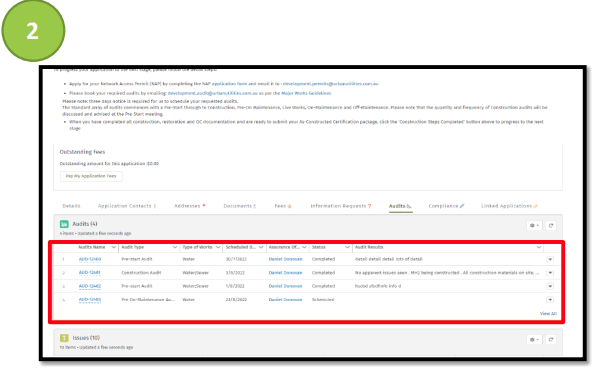Open row actions for 1/8/2022 Pre-start Audit
The height and width of the screenshot is (377, 596).
[x=550, y=286]
